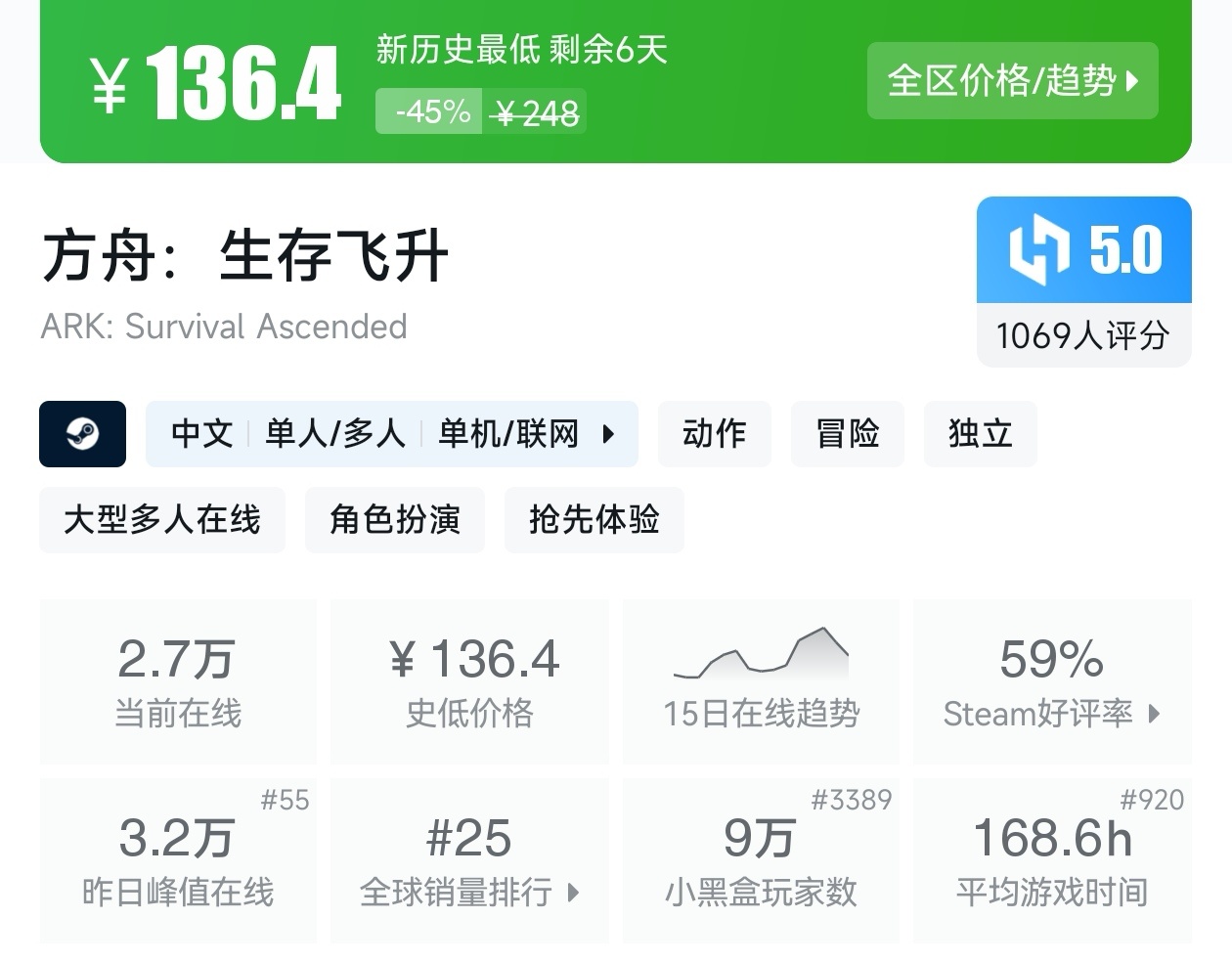Viewport: 1232px width, 962px height.
Task: Tap the #920 rank label
Action: [x=1152, y=801]
